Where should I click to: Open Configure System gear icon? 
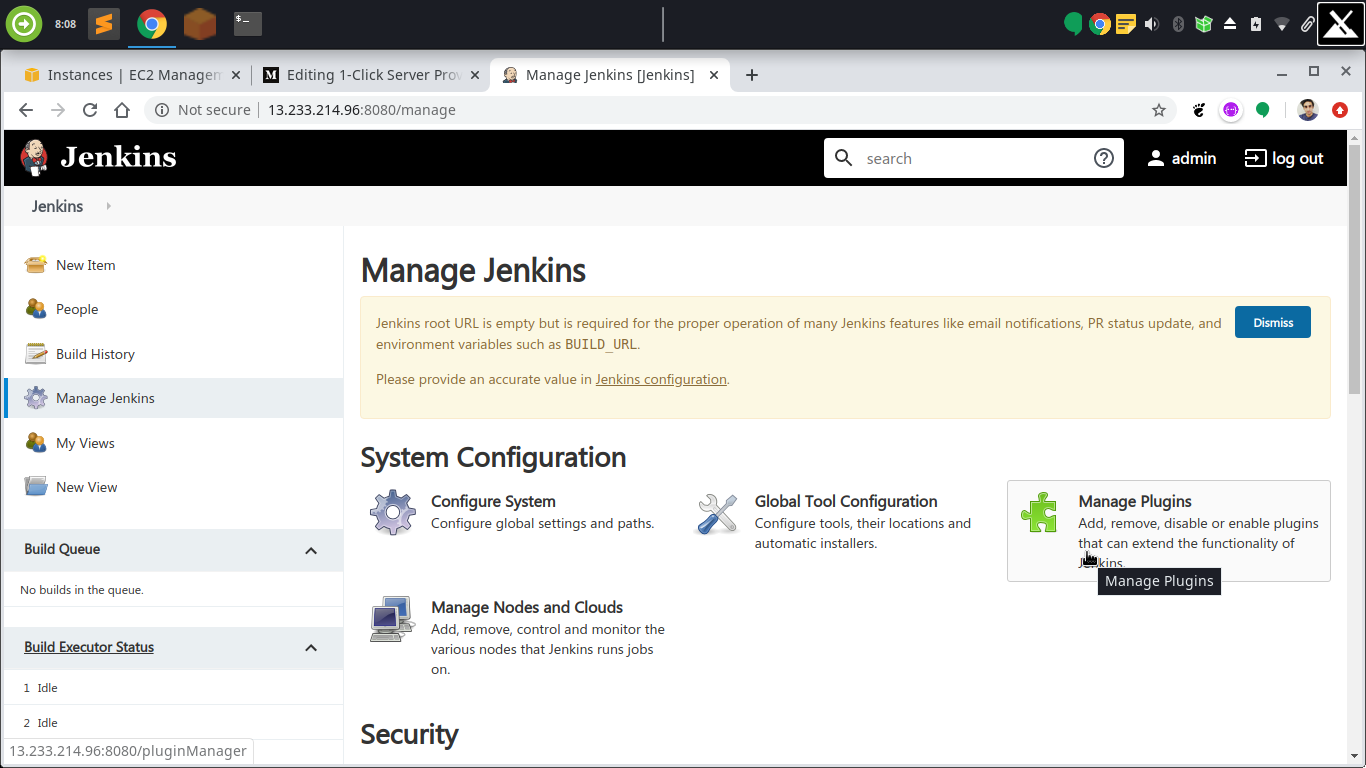click(392, 512)
